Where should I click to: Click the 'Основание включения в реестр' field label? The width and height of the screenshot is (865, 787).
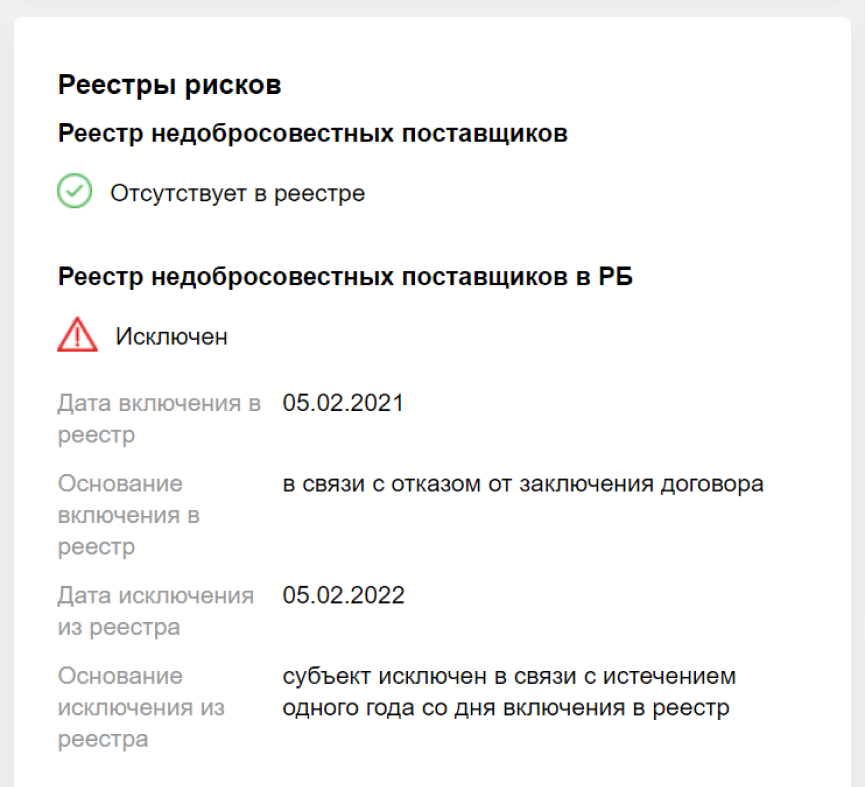pos(120,514)
